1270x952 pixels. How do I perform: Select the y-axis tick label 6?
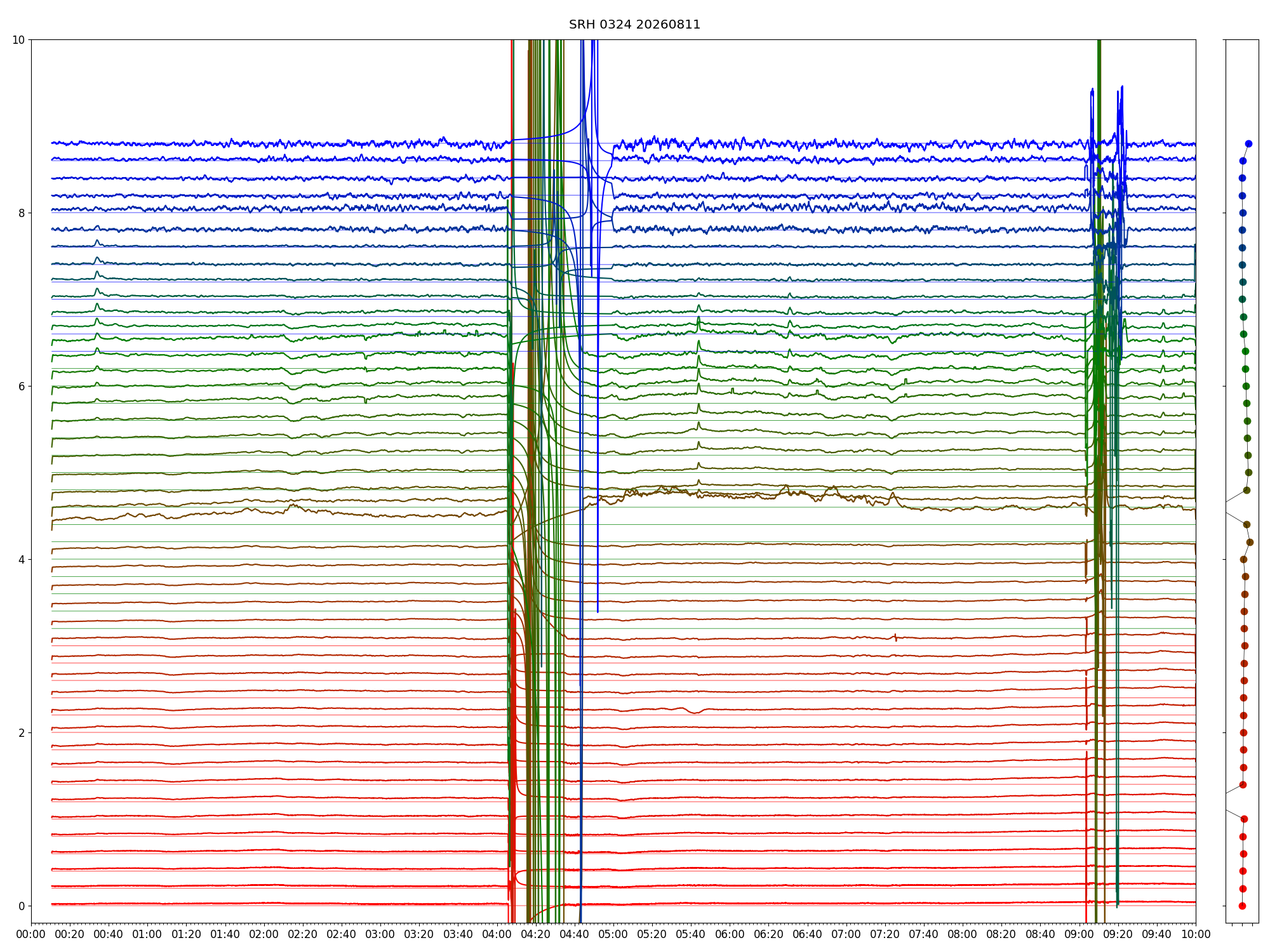click(x=22, y=387)
